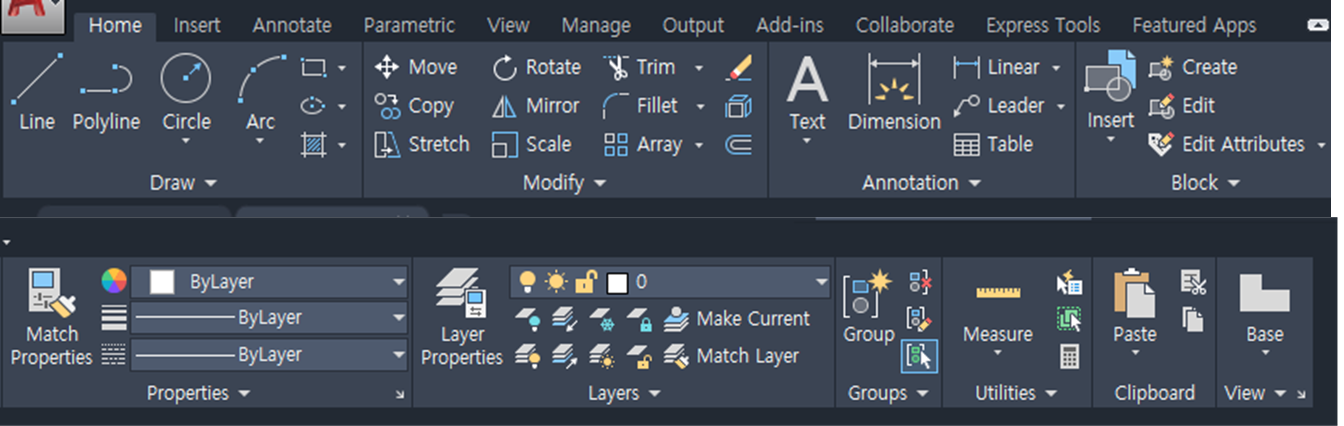Toggle the ribbon minimize button
The width and height of the screenshot is (1344, 426).
[x=1318, y=26]
